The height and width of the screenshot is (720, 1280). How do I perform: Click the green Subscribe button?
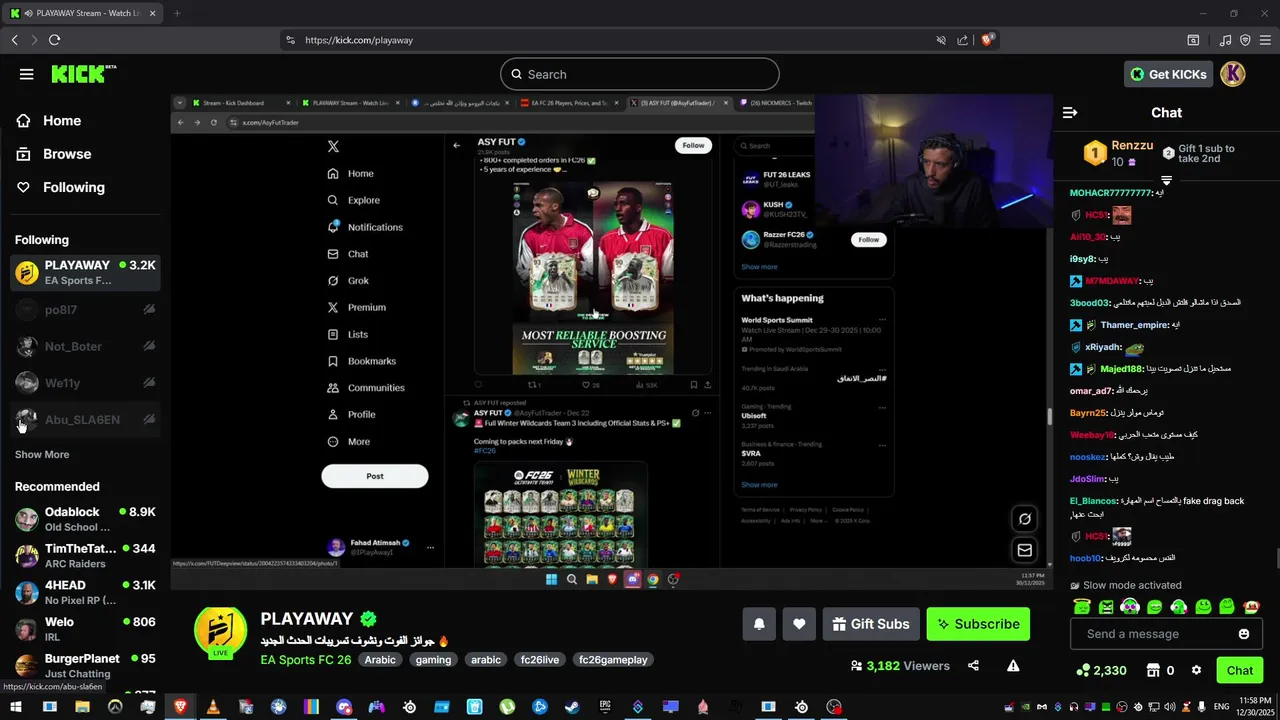[x=978, y=624]
